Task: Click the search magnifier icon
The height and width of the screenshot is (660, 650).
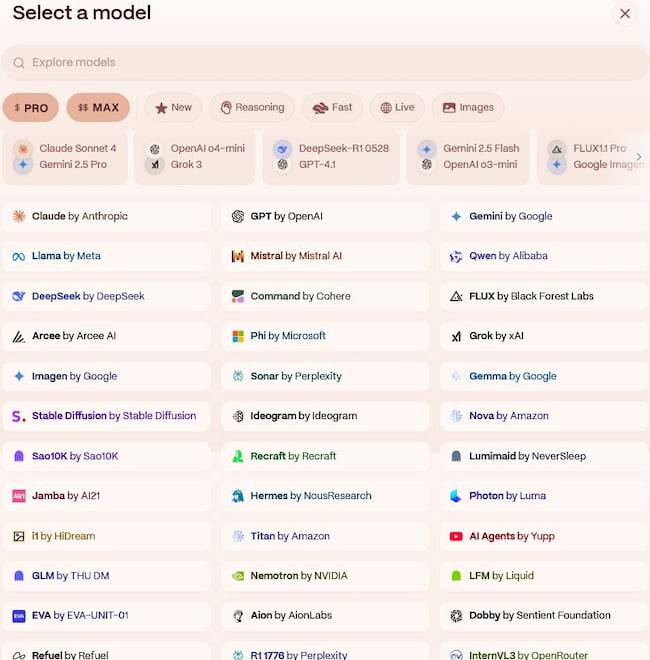Action: click(19, 63)
